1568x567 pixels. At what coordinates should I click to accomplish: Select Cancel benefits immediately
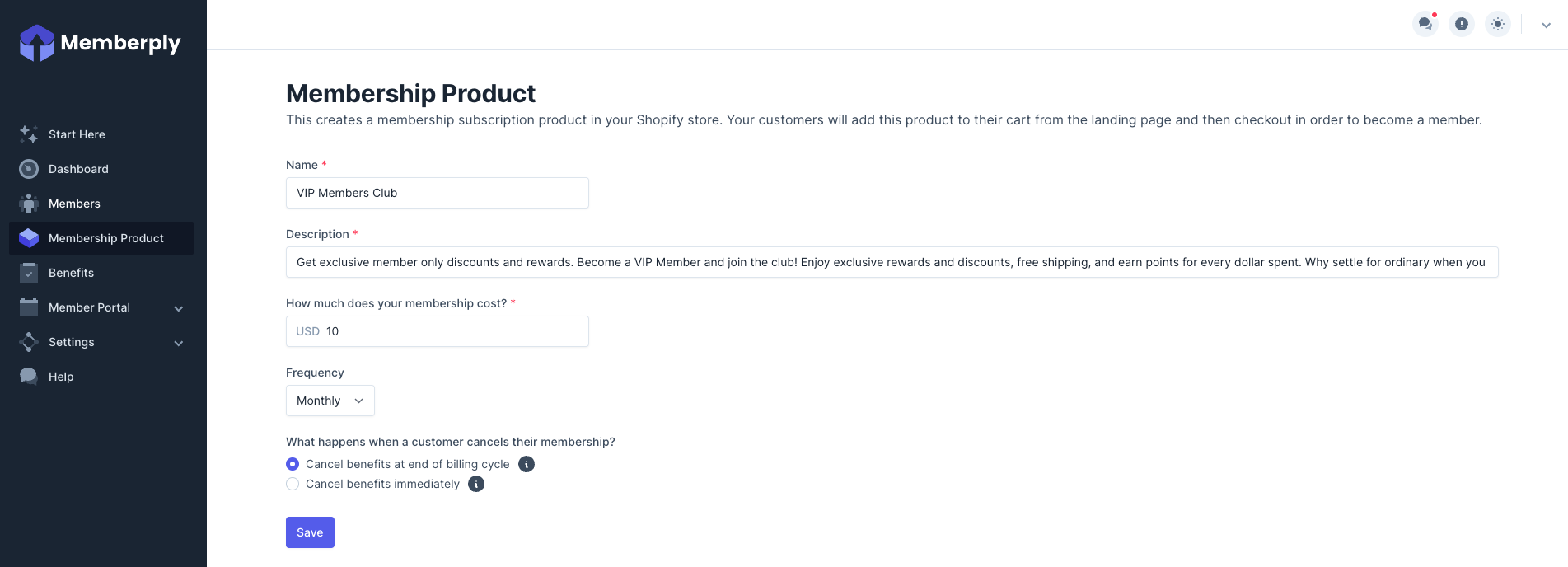tap(293, 484)
